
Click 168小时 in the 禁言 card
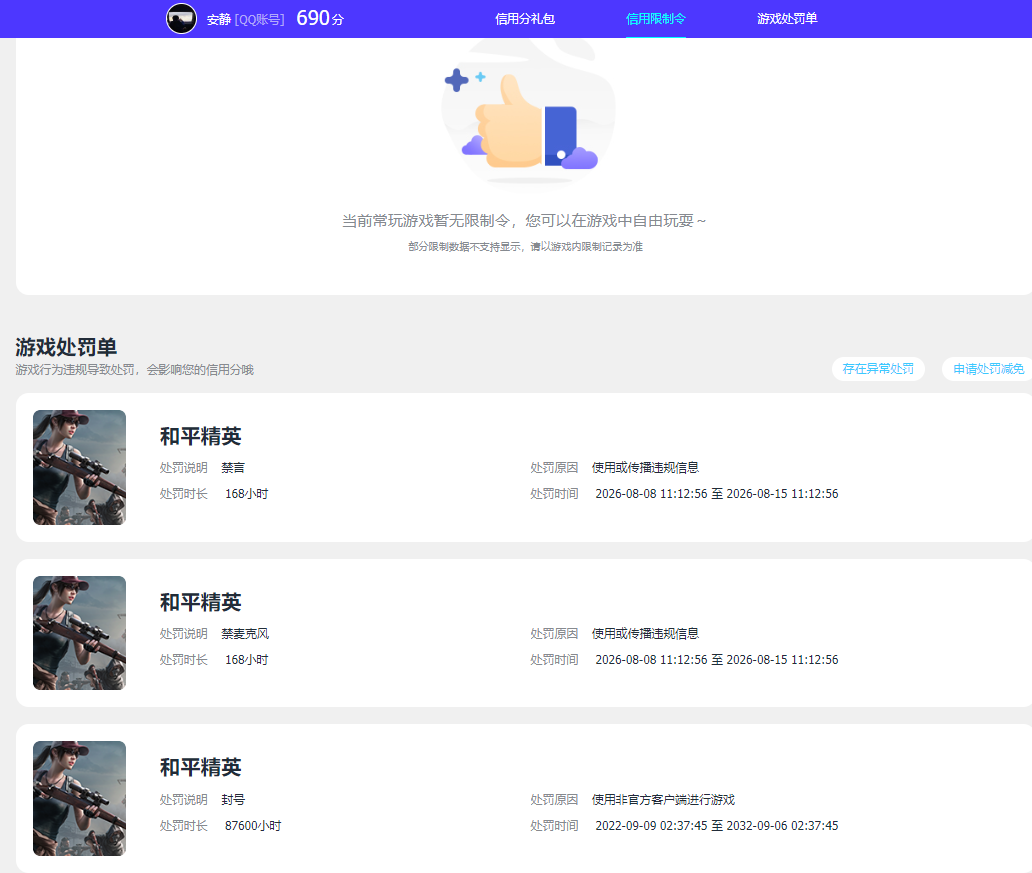pyautogui.click(x=246, y=494)
